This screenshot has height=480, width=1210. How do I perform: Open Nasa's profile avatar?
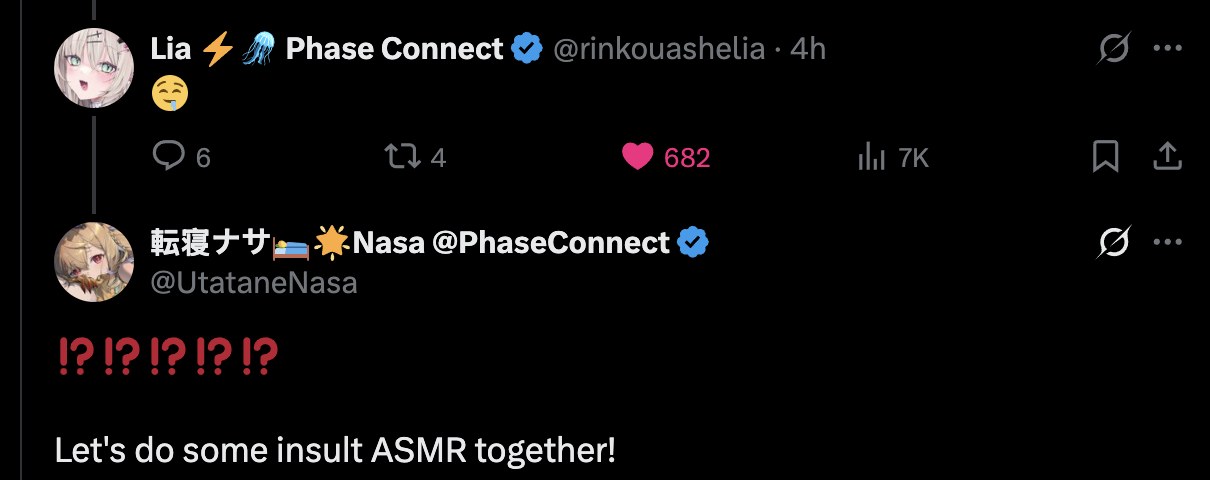pos(93,262)
